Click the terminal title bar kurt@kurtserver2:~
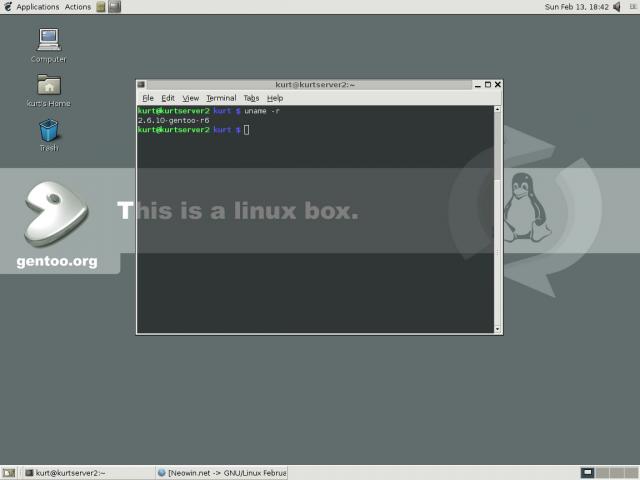Image resolution: width=640 pixels, height=480 pixels. (x=315, y=84)
